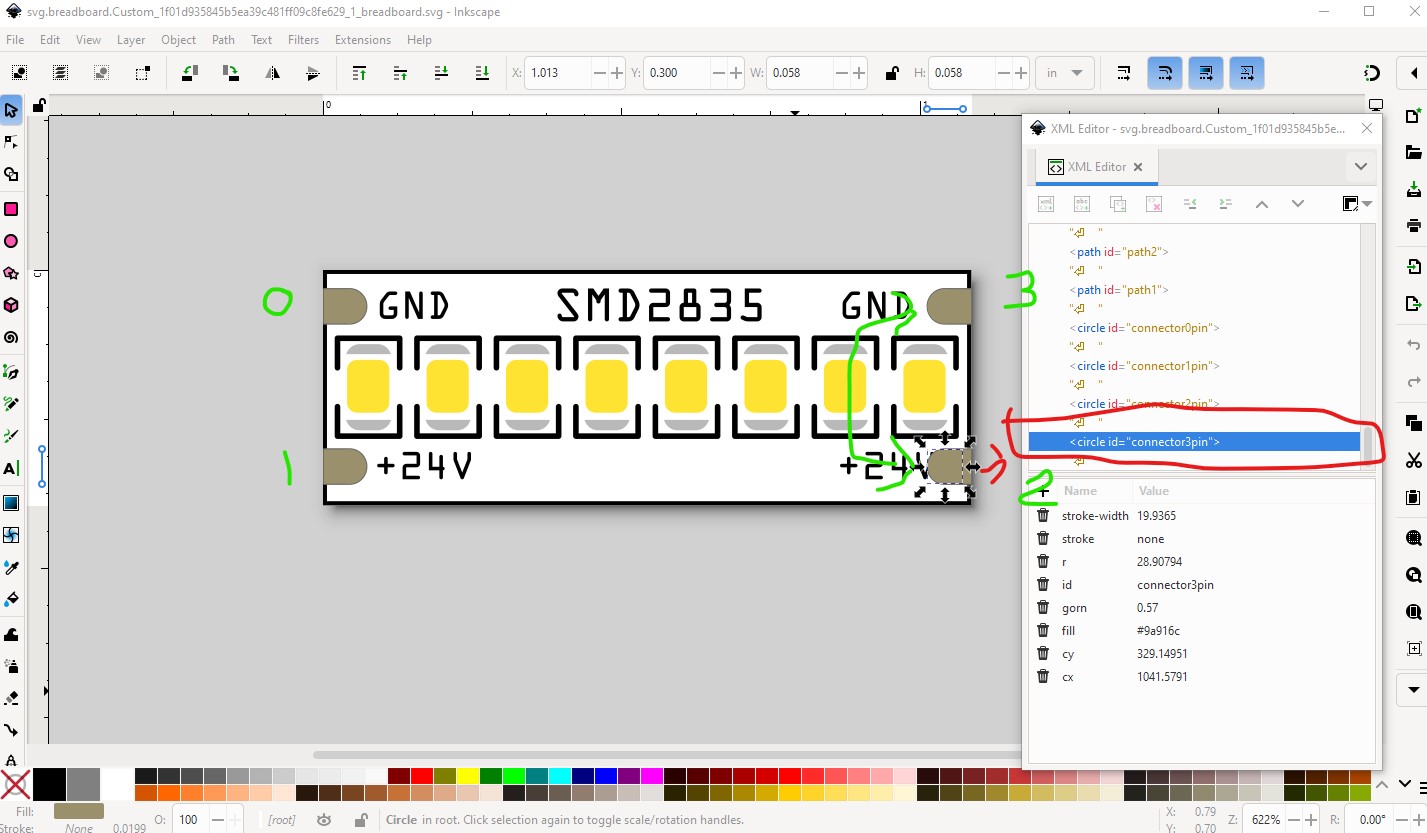
Task: Open the Filters menu
Action: (303, 40)
